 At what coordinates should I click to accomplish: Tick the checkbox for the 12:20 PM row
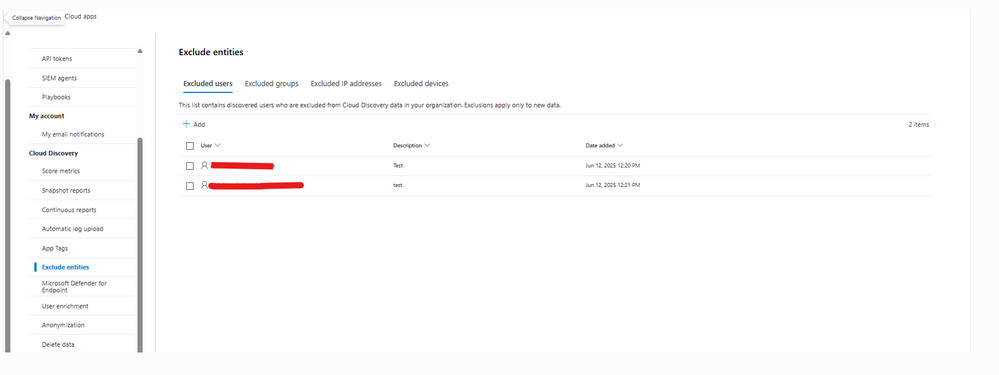[190, 166]
